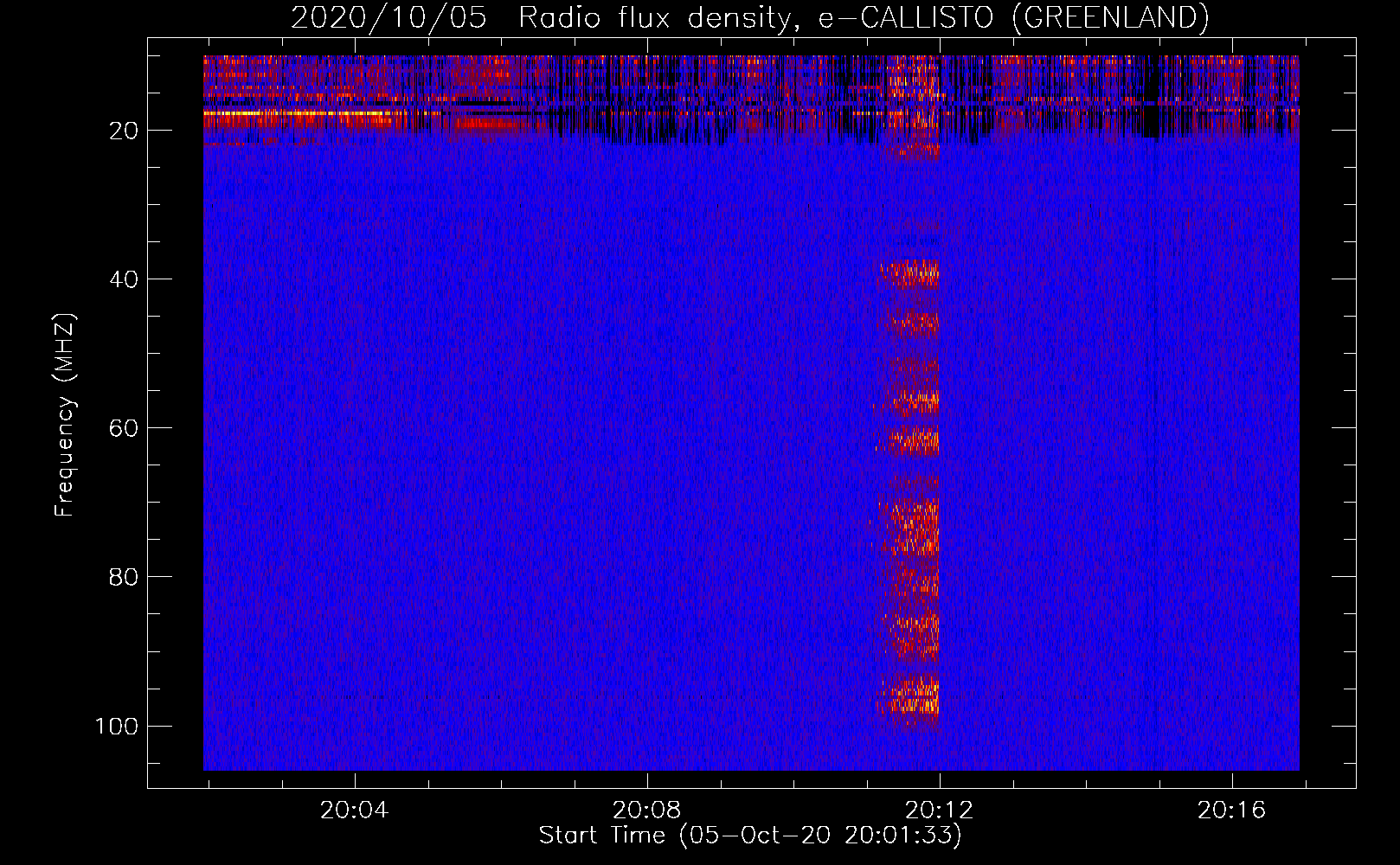This screenshot has height=865, width=1400.
Task: Click the 20:08 time tick label
Action: point(646,811)
